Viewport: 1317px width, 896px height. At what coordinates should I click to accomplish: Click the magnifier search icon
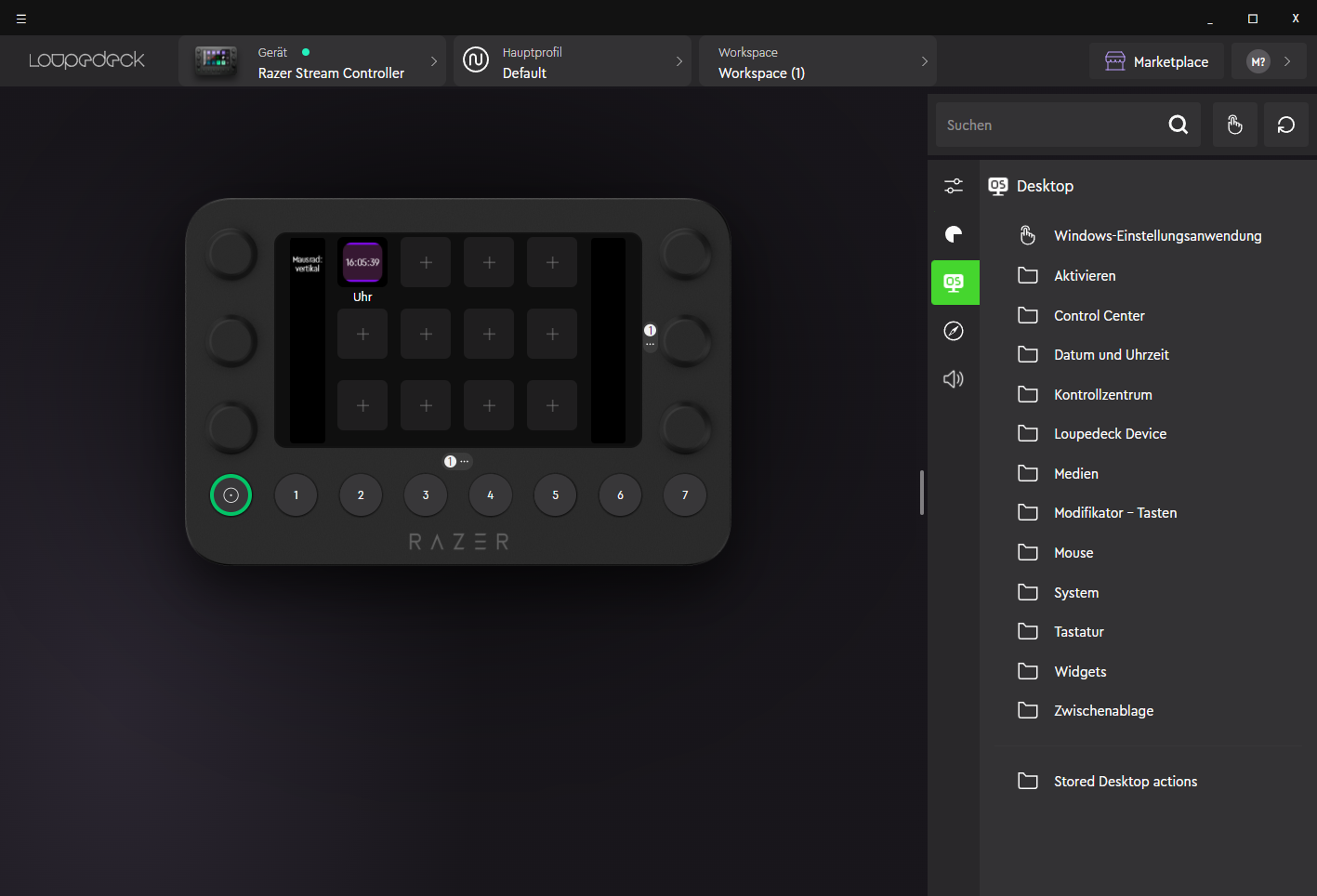(1179, 125)
